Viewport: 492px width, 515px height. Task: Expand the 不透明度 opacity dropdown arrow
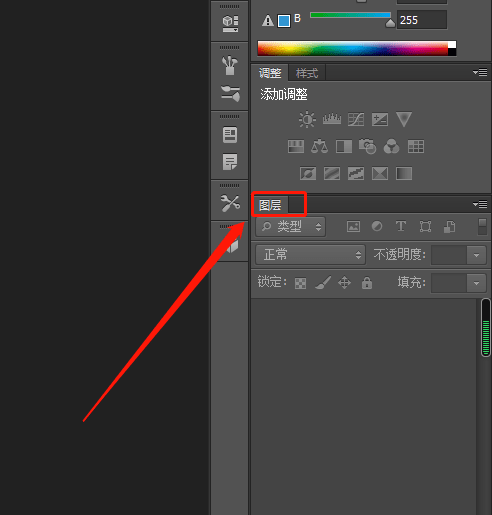[476, 255]
